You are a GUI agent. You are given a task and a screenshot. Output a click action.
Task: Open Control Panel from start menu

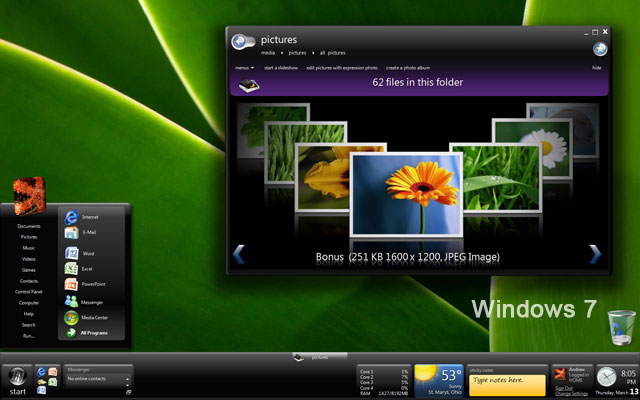pos(29,292)
